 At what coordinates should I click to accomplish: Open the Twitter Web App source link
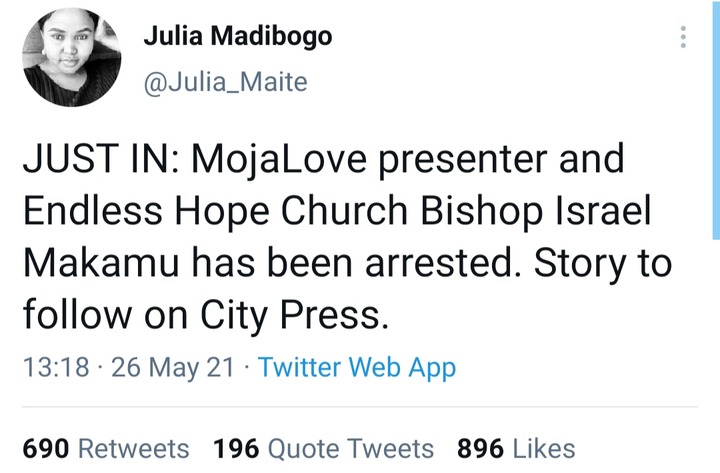click(x=356, y=367)
